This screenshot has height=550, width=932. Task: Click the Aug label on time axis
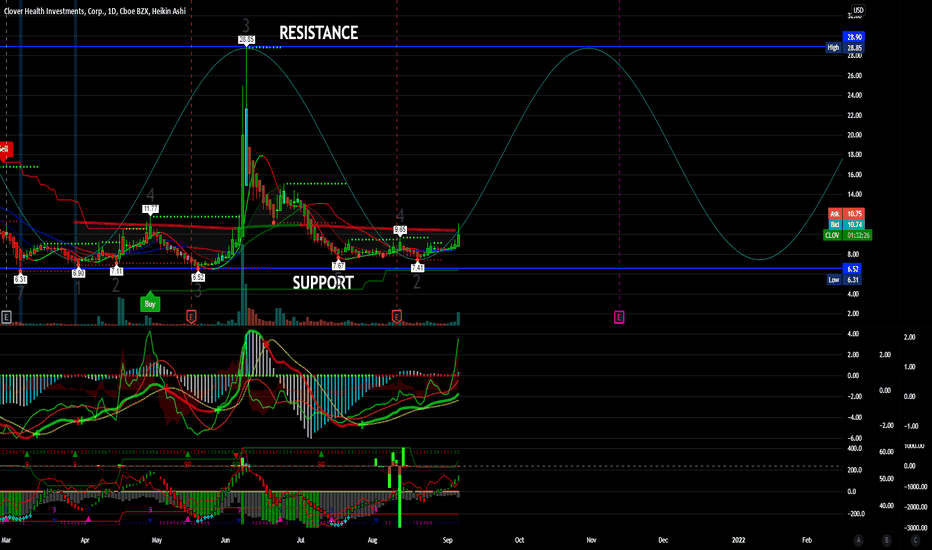tap(372, 540)
